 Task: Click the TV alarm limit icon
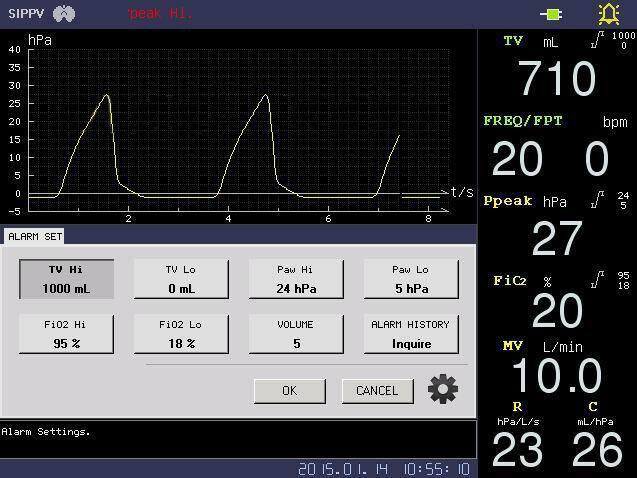[597, 41]
